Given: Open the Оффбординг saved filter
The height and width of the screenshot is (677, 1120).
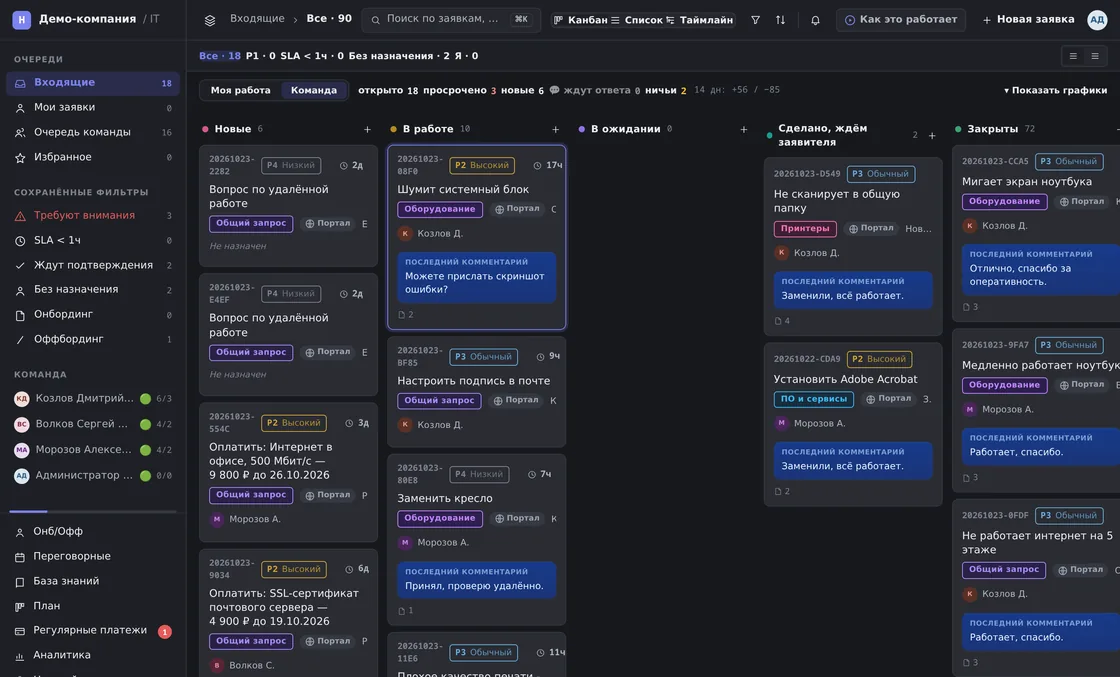Looking at the screenshot, I should pos(93,339).
